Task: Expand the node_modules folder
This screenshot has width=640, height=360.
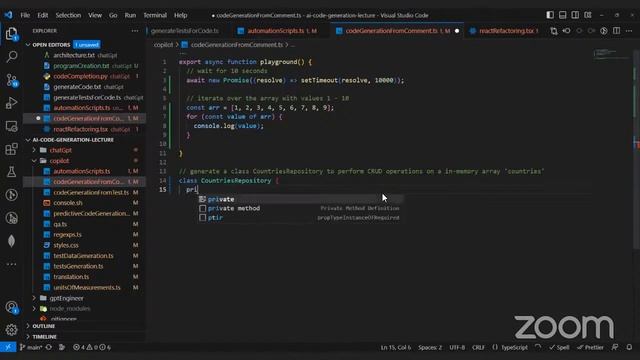Action: [x=70, y=309]
